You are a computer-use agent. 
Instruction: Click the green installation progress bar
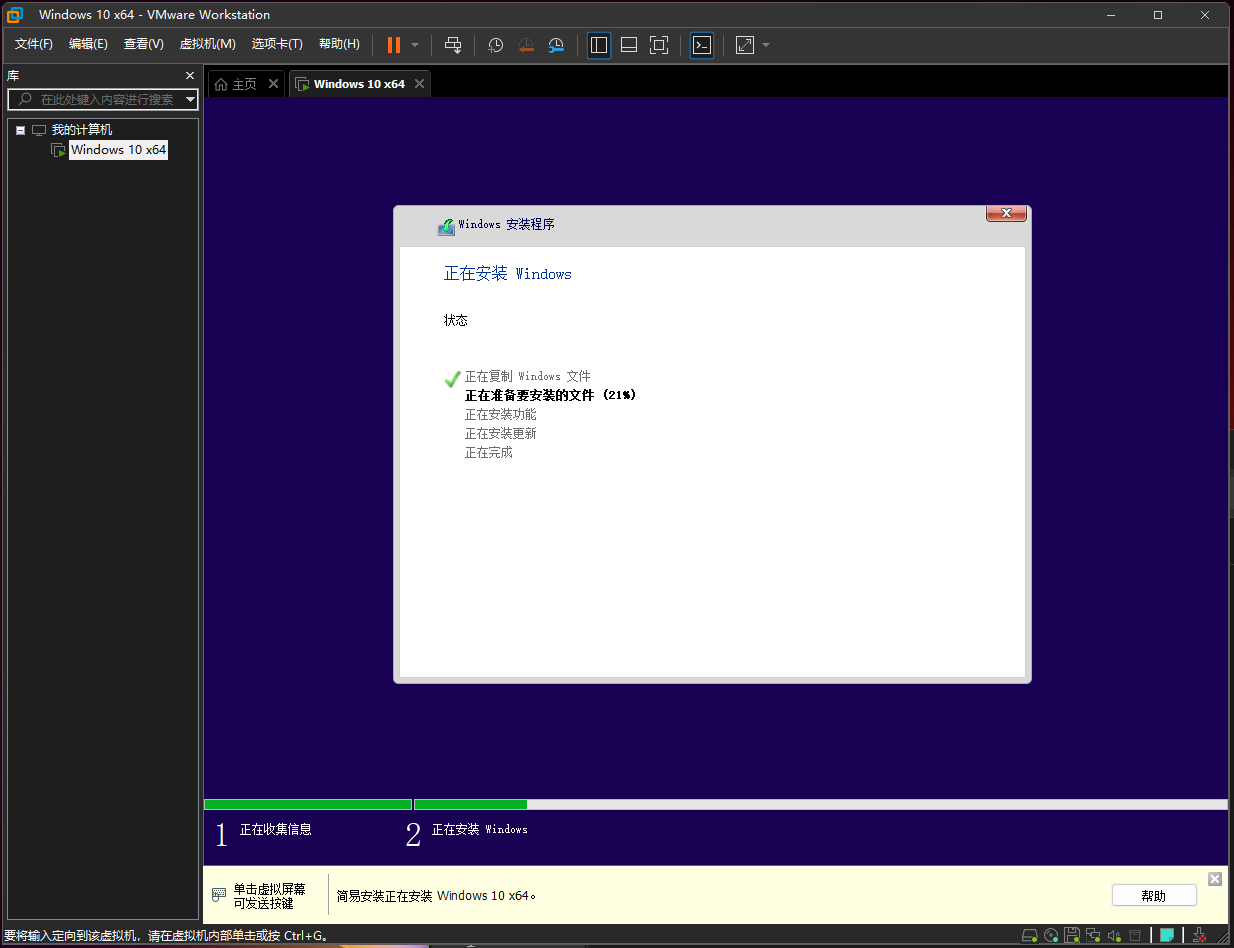[470, 804]
